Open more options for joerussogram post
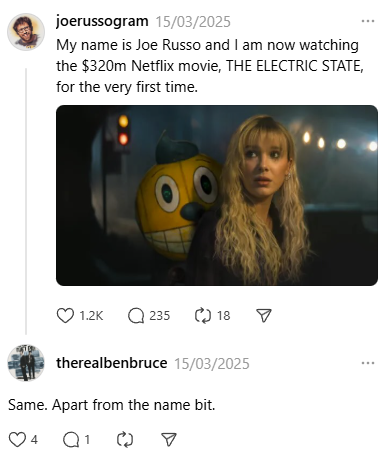The width and height of the screenshot is (383, 456). coord(368,21)
